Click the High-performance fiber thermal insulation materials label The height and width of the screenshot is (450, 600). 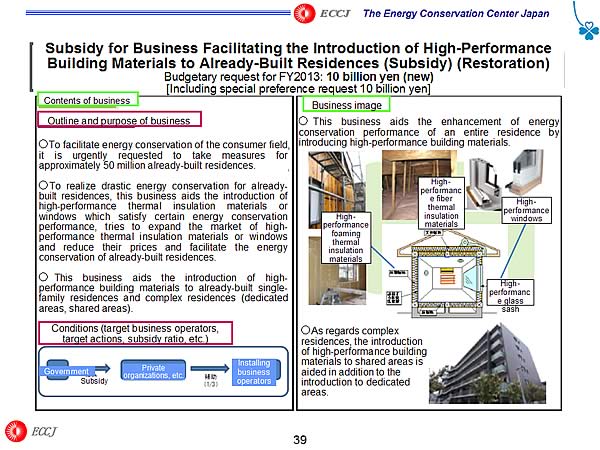[x=441, y=203]
